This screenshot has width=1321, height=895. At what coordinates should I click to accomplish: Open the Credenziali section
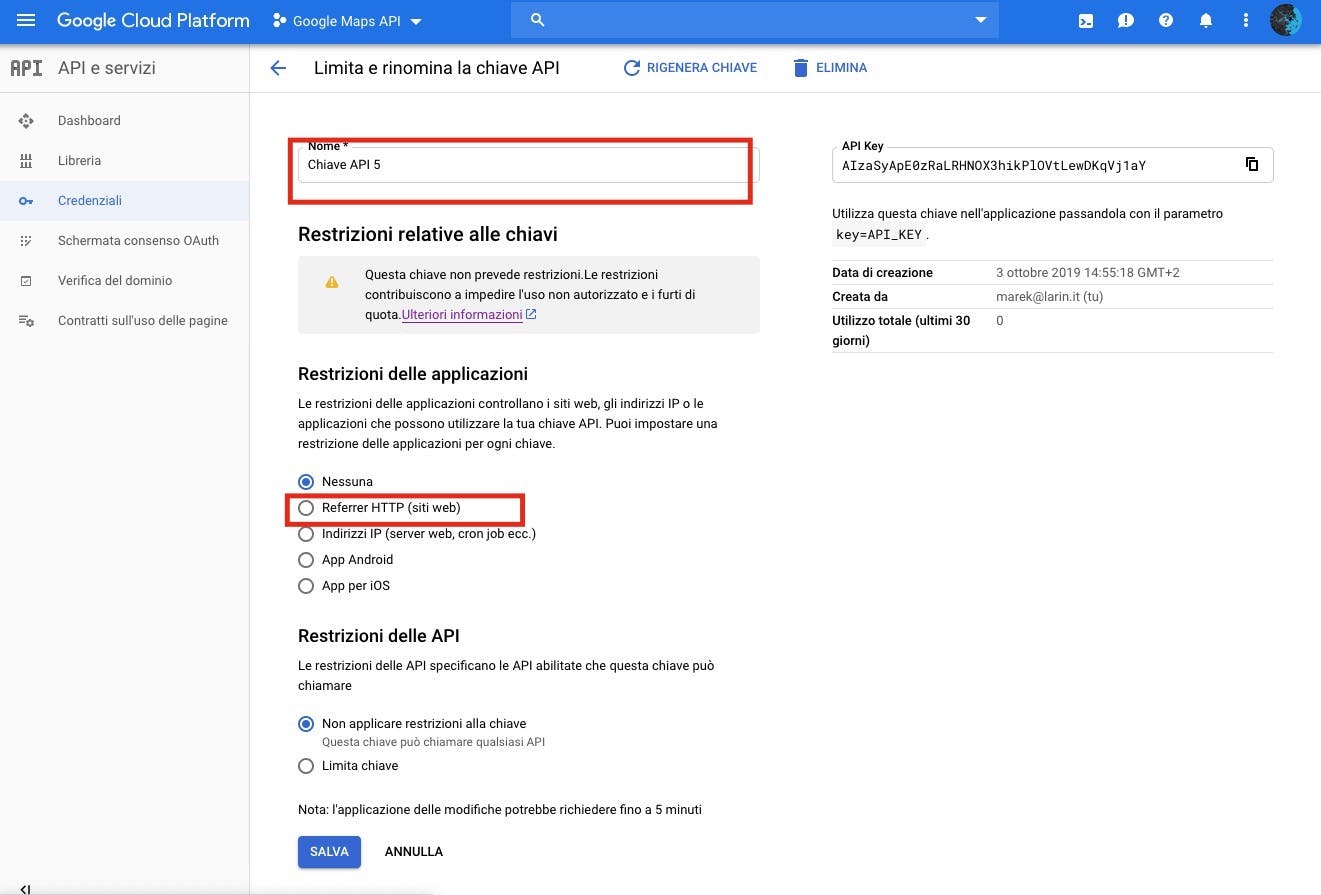(90, 200)
